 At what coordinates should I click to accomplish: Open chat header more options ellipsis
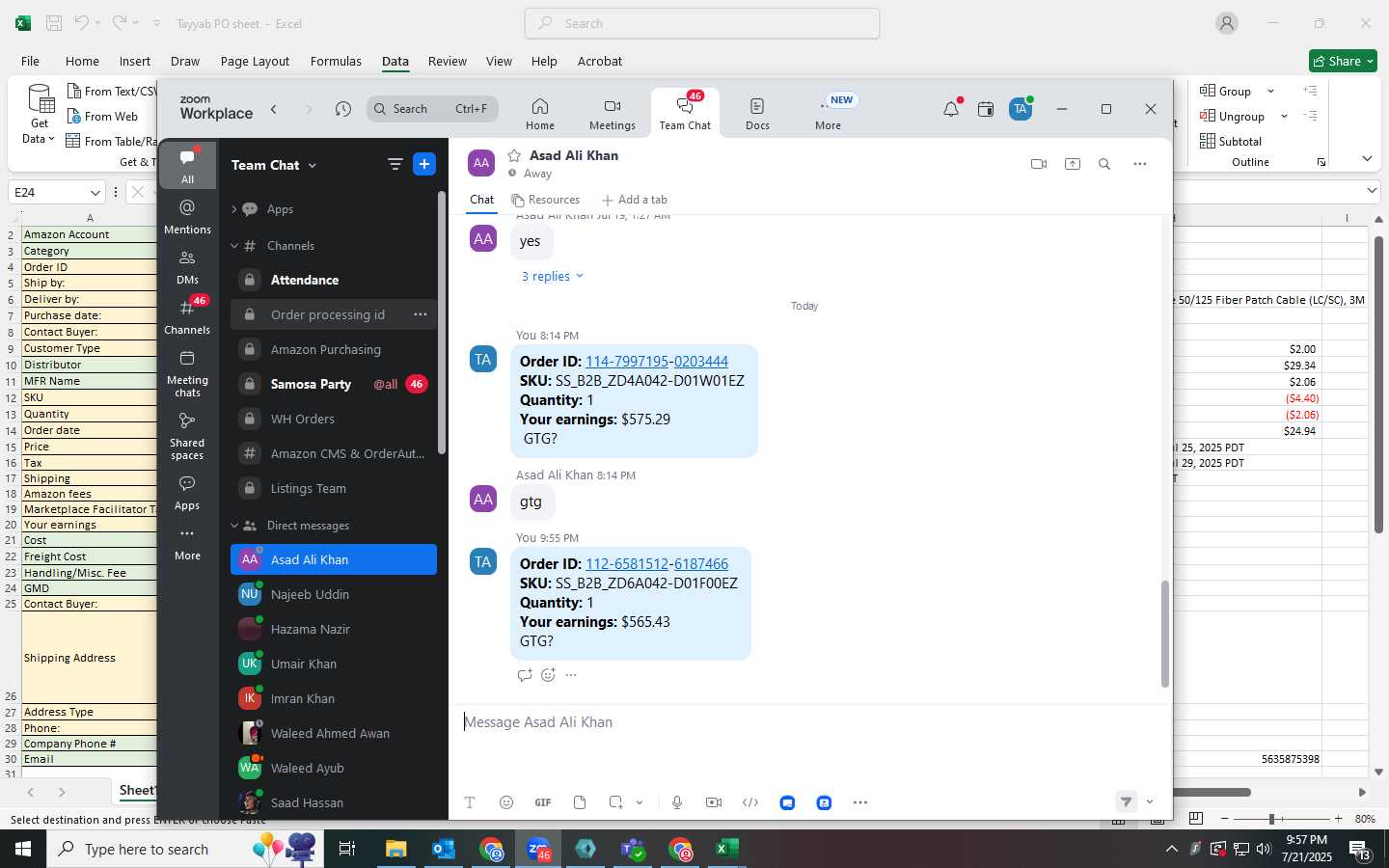click(x=1140, y=164)
